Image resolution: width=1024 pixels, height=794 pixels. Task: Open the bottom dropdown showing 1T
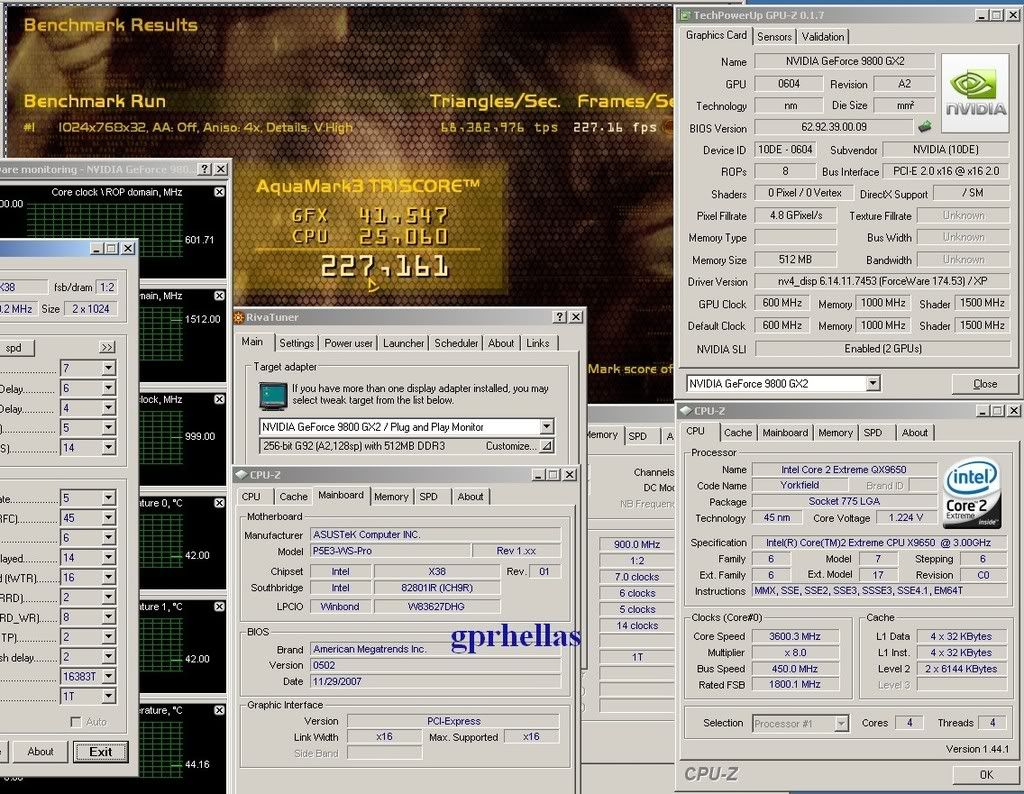109,696
